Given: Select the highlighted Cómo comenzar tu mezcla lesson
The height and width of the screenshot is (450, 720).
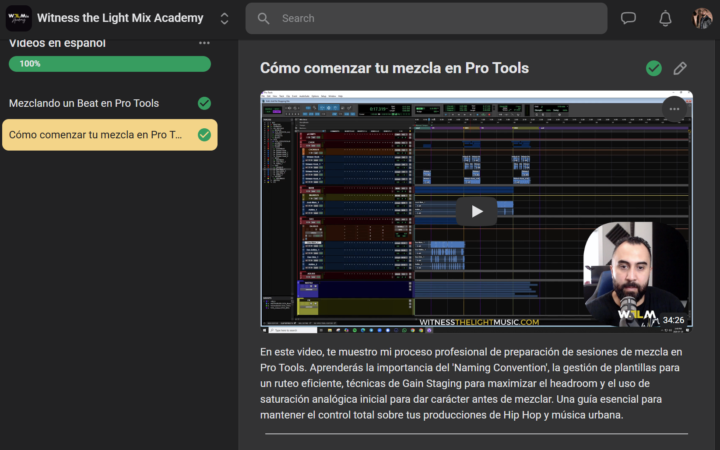Looking at the screenshot, I should click(110, 135).
